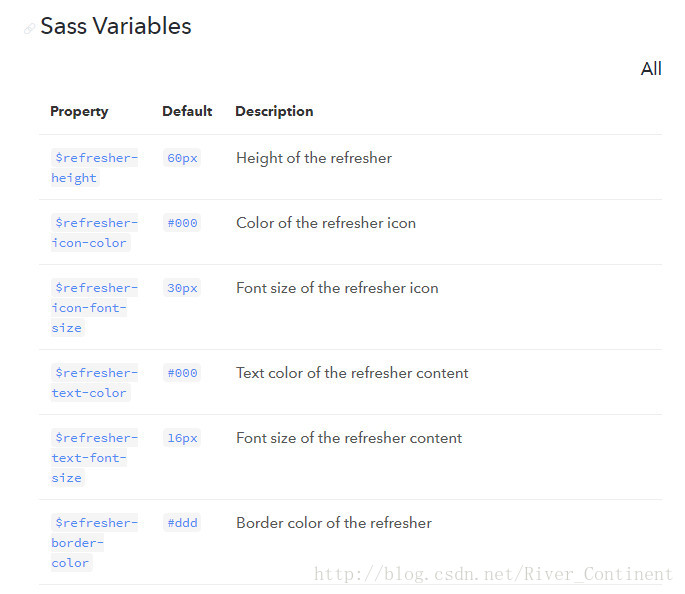Click 'Border color of the refresher' description
This screenshot has height=594, width=685.
334,523
